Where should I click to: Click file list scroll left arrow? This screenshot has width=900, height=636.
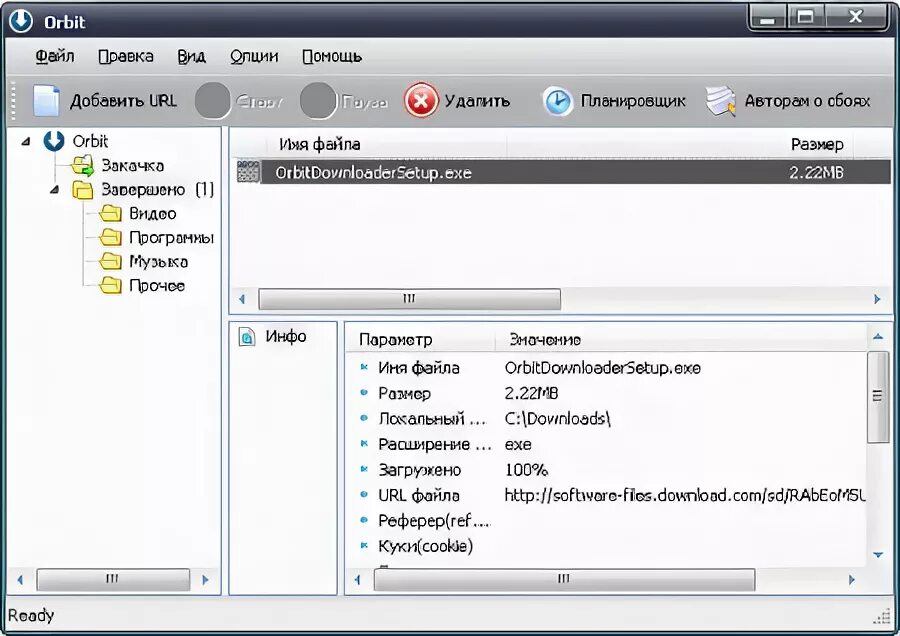click(242, 299)
